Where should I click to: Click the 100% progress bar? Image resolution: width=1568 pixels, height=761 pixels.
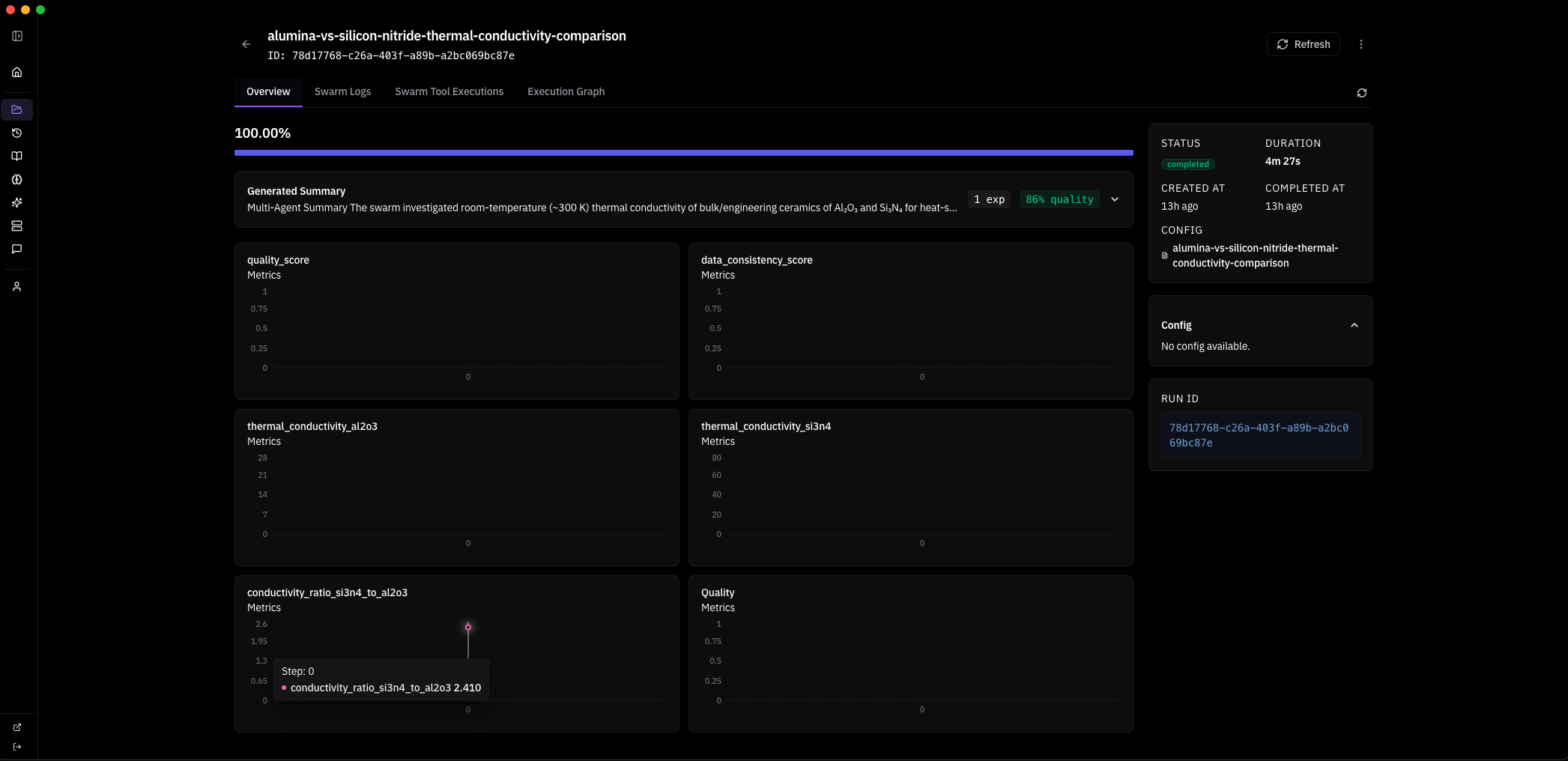683,153
